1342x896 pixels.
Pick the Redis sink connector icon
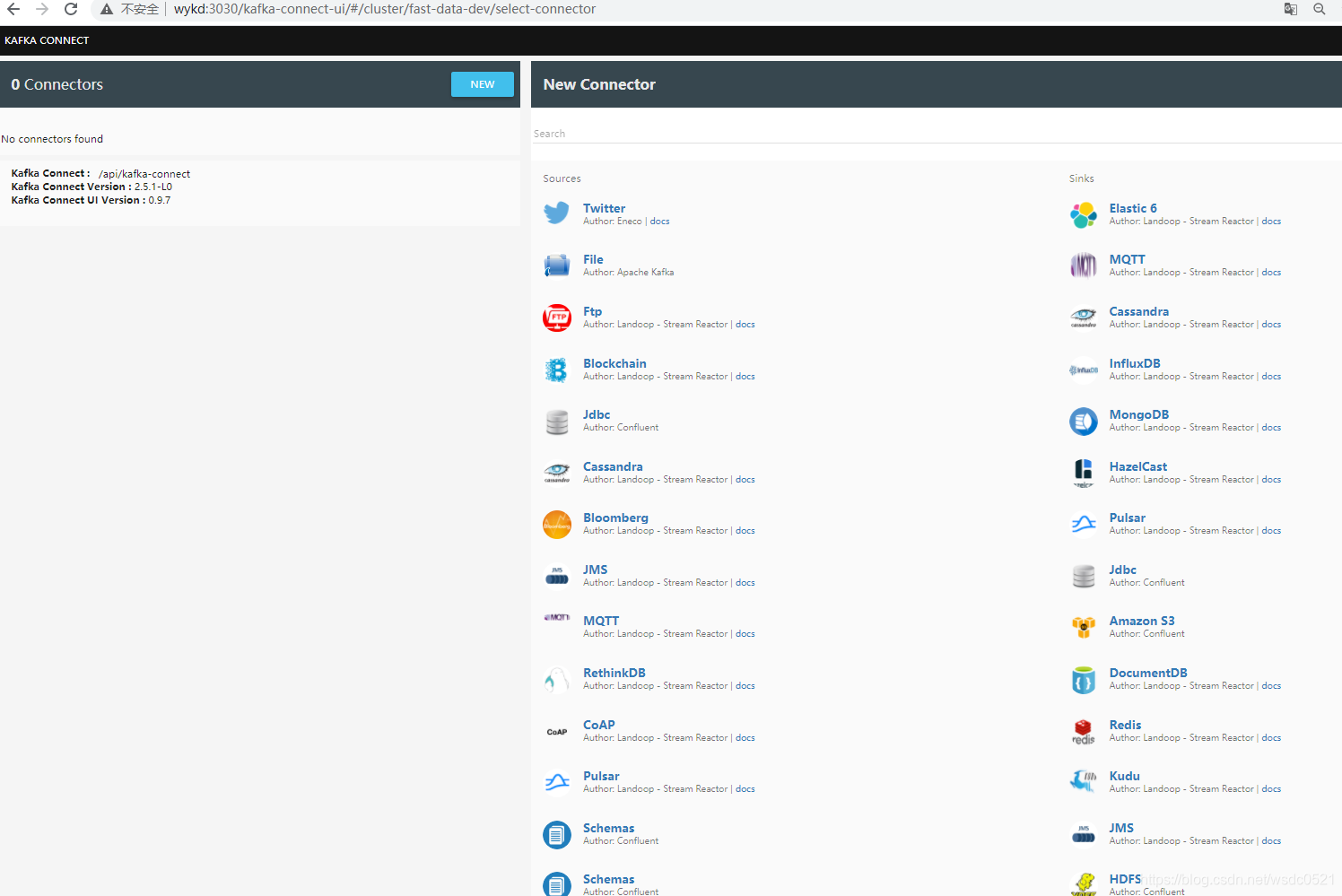[1084, 732]
